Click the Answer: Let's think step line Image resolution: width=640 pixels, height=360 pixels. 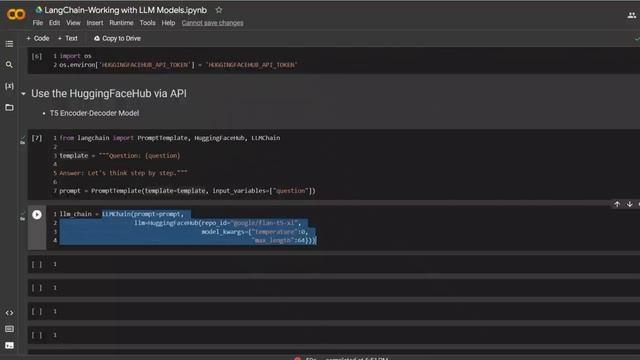(x=123, y=173)
